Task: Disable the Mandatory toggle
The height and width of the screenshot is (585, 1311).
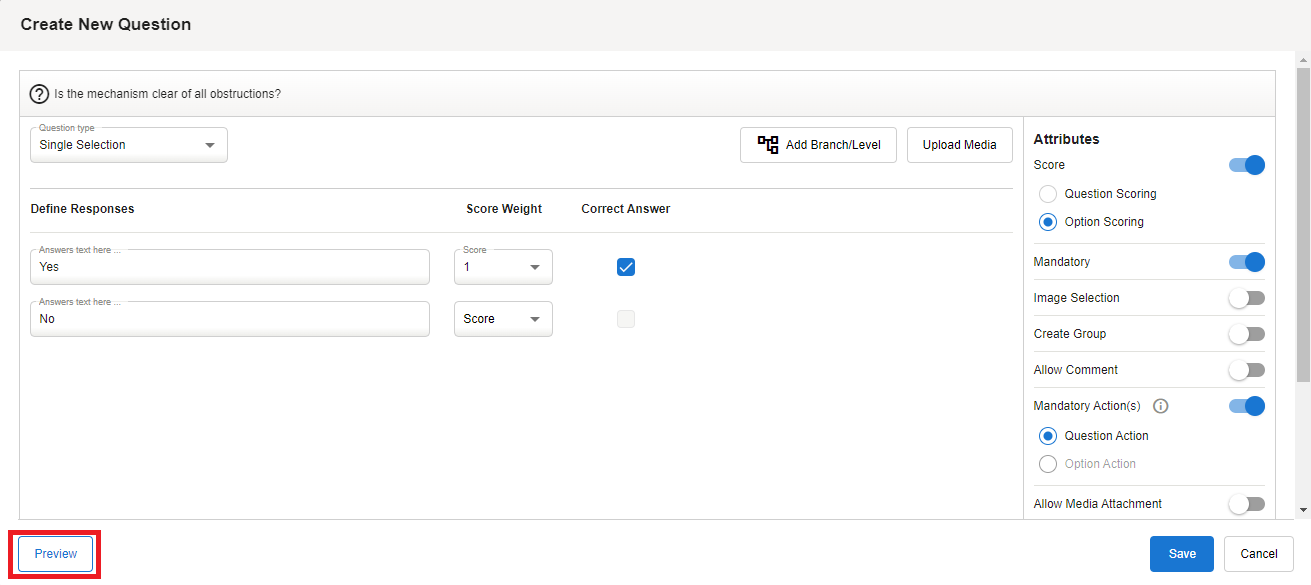Action: click(1246, 262)
